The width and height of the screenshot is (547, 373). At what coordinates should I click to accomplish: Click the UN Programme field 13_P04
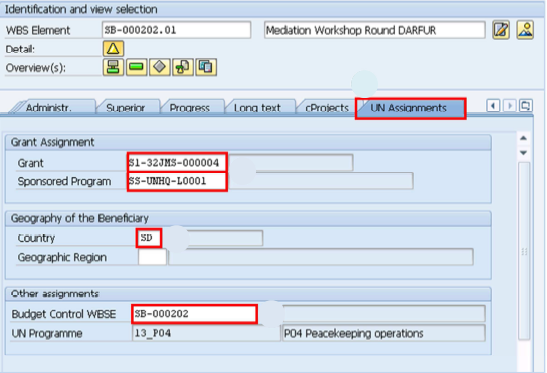[x=206, y=333]
